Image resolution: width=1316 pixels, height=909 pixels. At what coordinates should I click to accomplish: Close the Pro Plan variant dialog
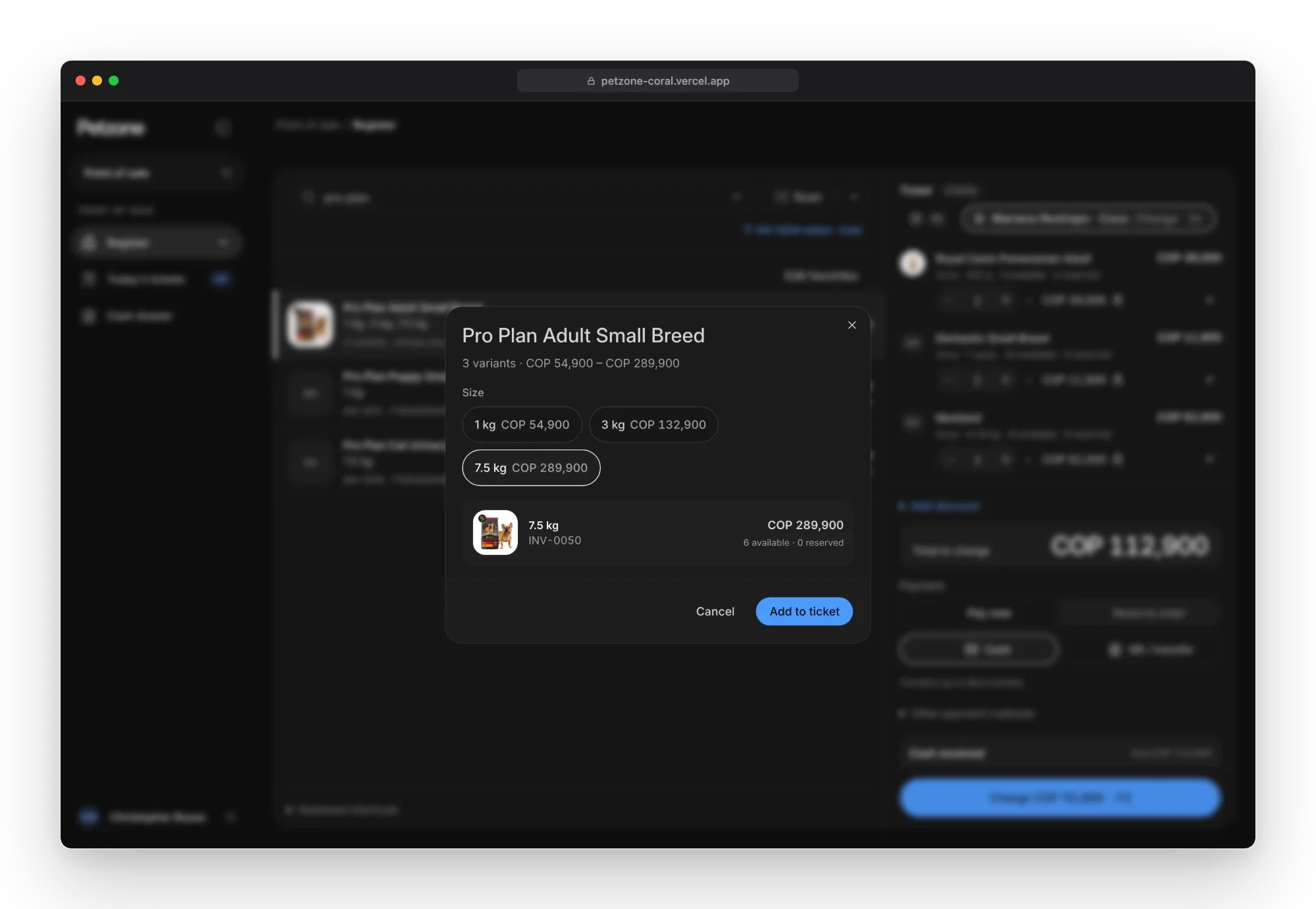click(852, 325)
